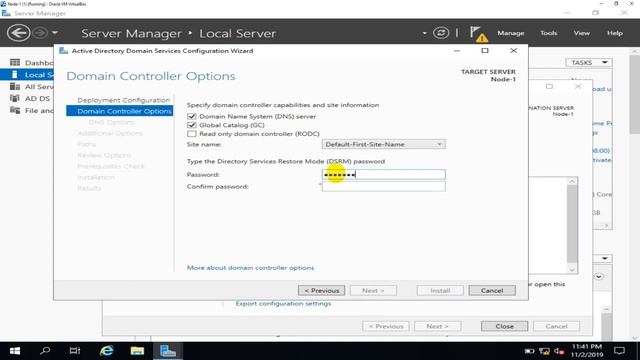This screenshot has width=640, height=360.
Task: Click Server Manager taskbar icon
Action: [x=168, y=351]
